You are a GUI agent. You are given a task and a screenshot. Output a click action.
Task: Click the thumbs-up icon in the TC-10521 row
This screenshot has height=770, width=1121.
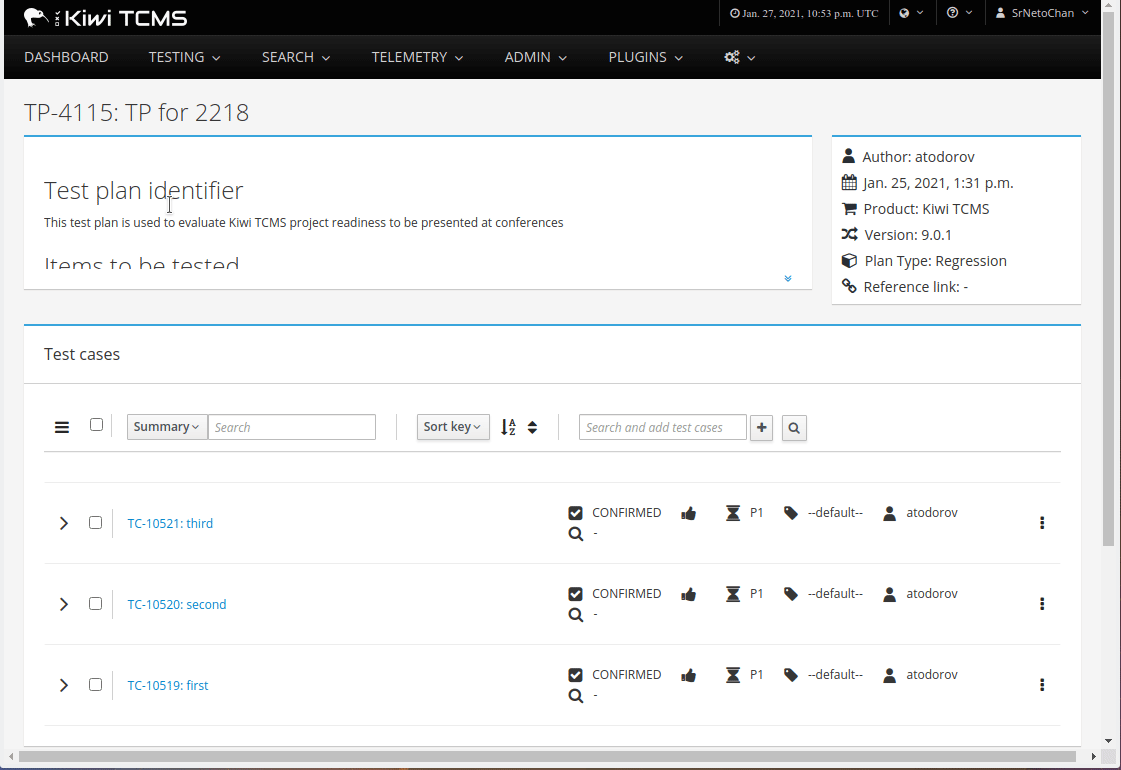(x=688, y=513)
